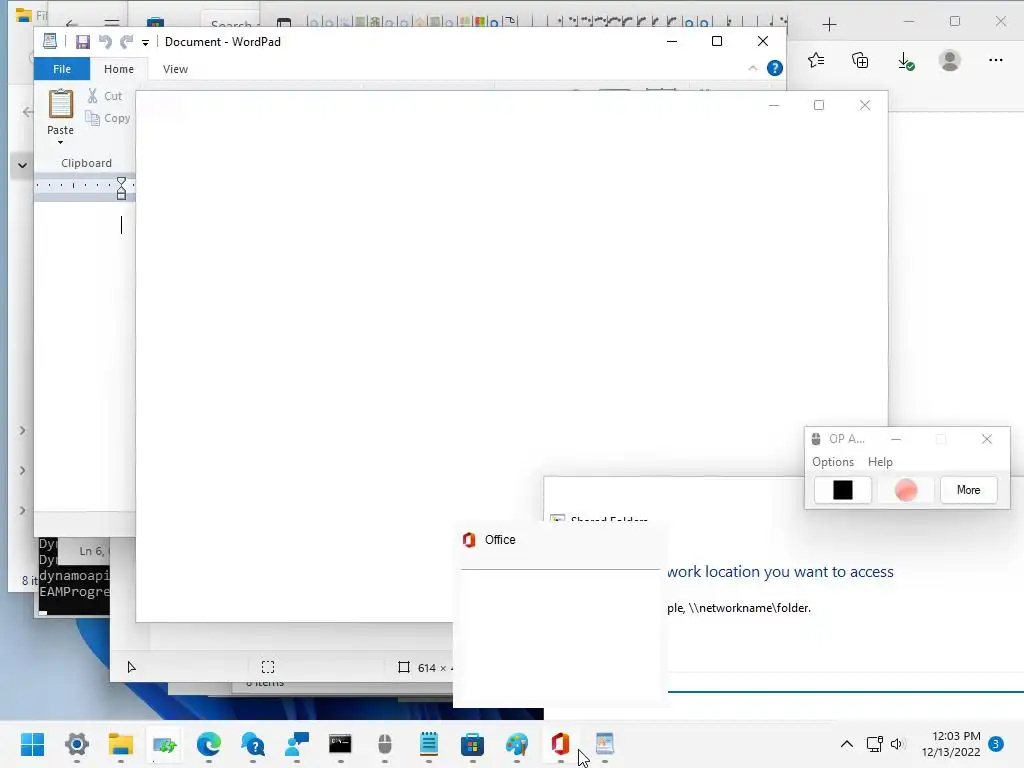Open the auto clicker mouse icon on taskbar
This screenshot has width=1024, height=768.
click(385, 744)
